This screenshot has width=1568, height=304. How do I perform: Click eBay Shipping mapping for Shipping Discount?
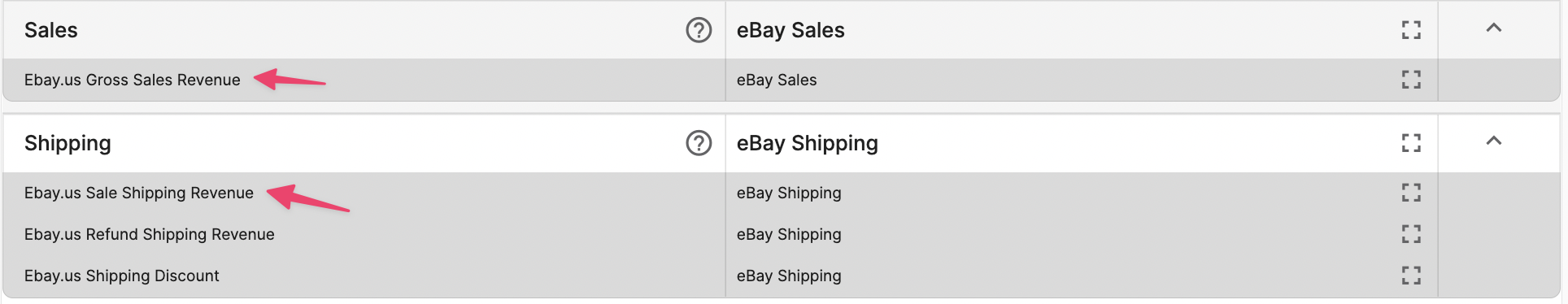click(x=789, y=276)
